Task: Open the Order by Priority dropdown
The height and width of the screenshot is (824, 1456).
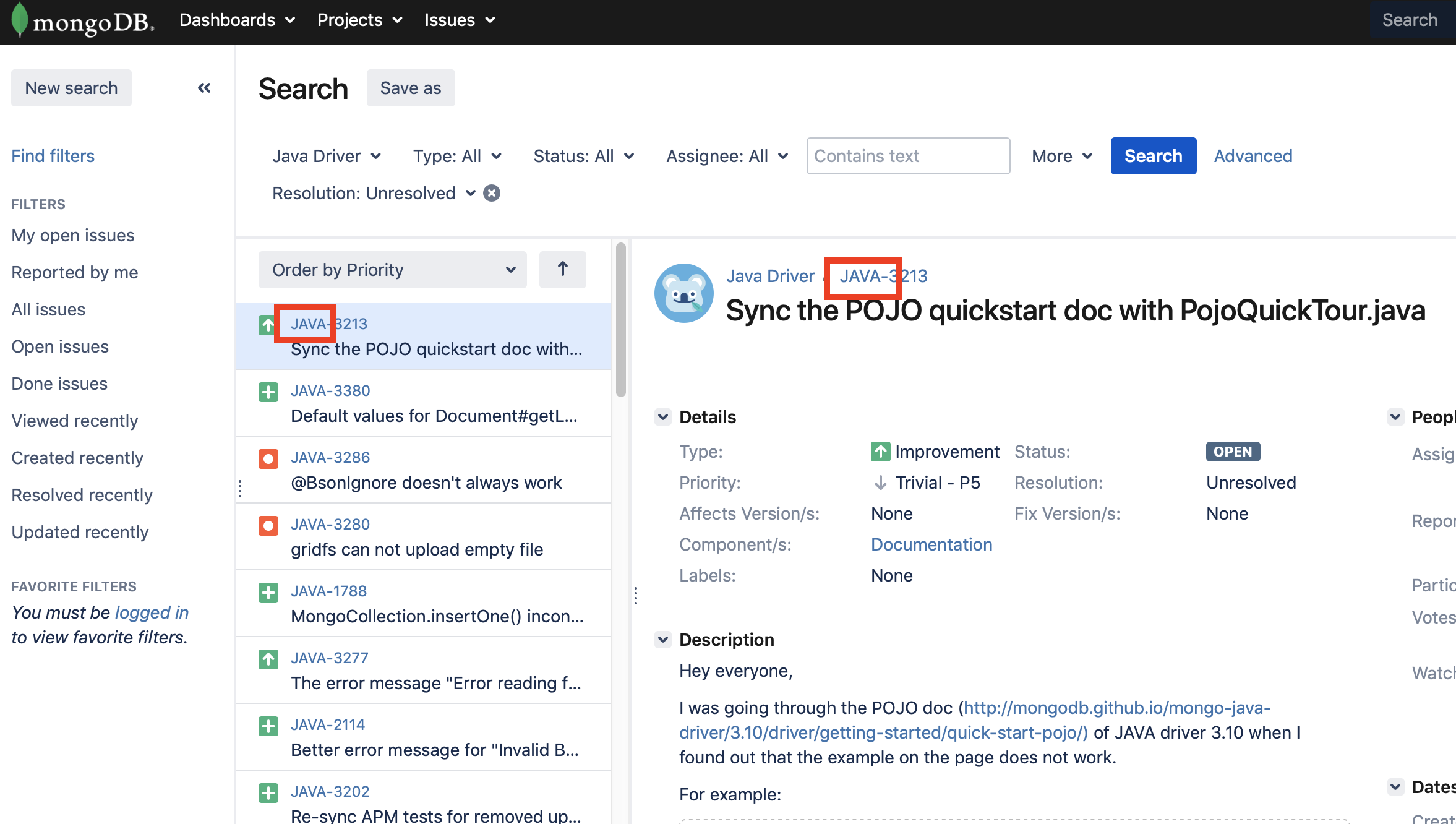Action: 392,269
